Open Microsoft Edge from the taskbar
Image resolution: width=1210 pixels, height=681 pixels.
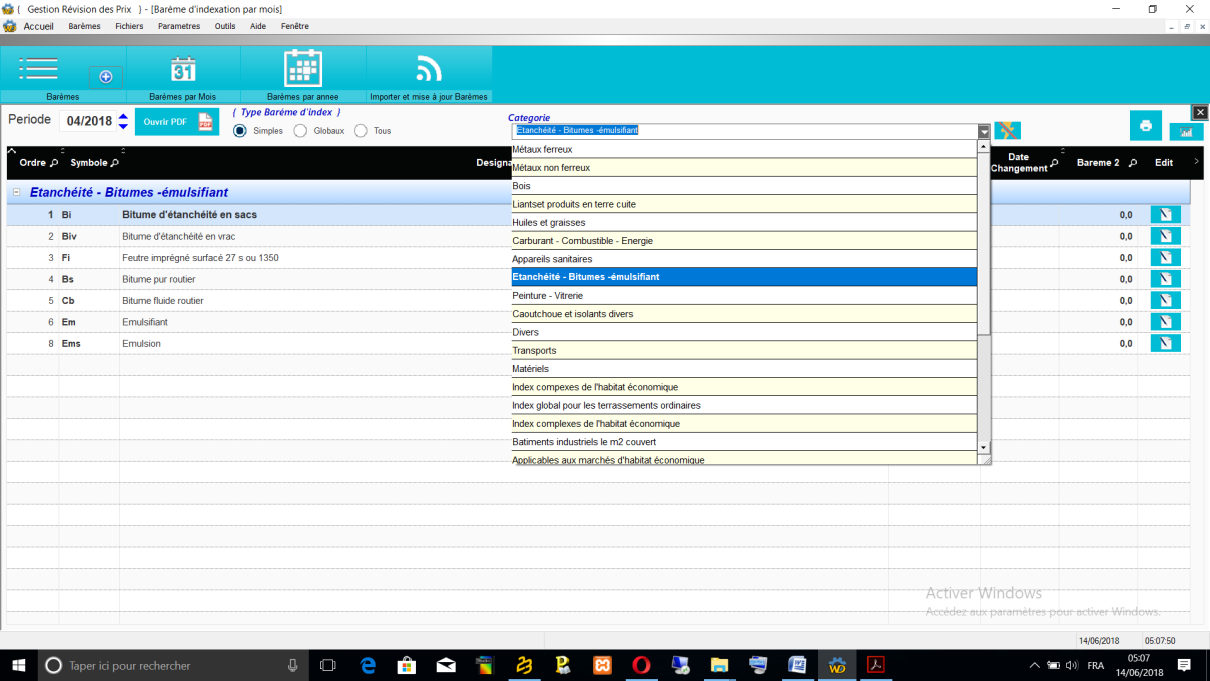point(367,665)
